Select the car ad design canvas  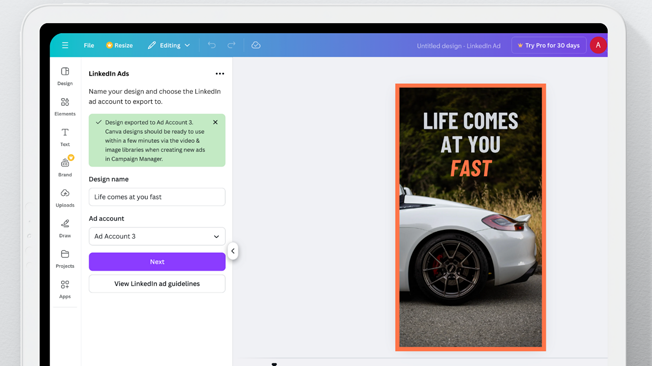[x=470, y=217]
